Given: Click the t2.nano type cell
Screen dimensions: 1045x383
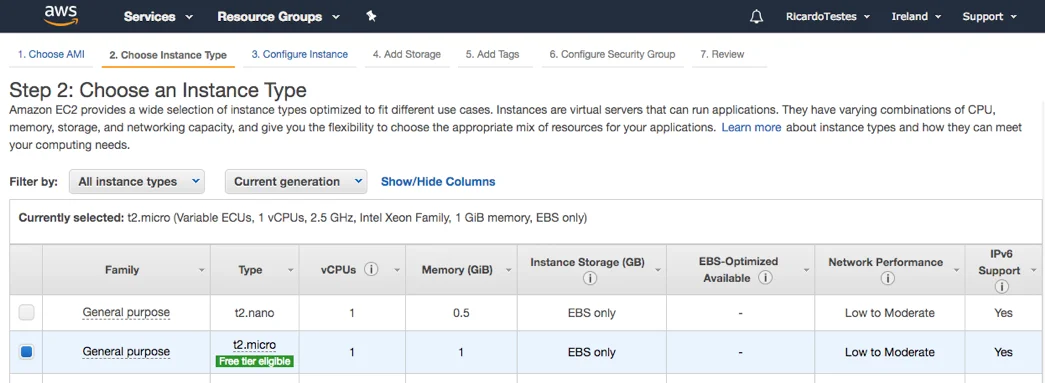Looking at the screenshot, I should [x=255, y=312].
